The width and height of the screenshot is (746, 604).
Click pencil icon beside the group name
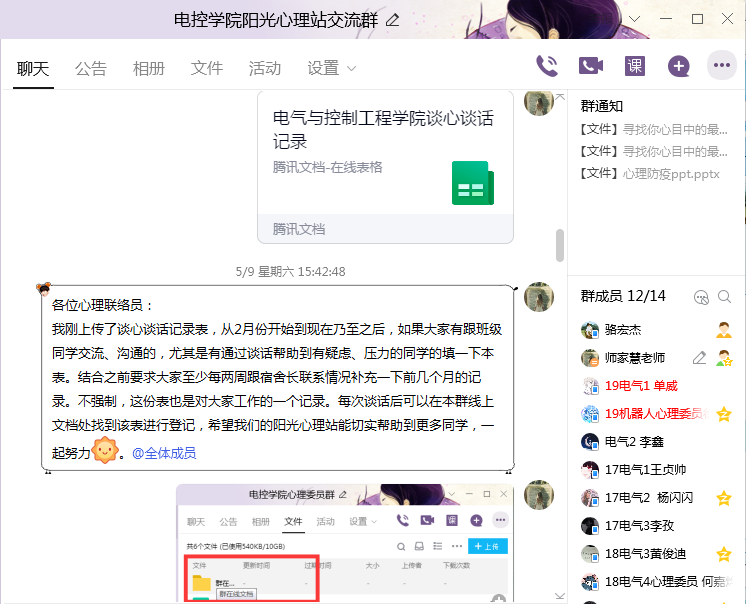pyautogui.click(x=392, y=19)
